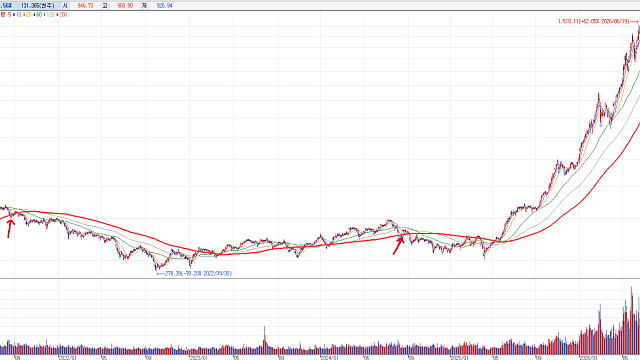Click the 시 (open) label

point(64,6)
